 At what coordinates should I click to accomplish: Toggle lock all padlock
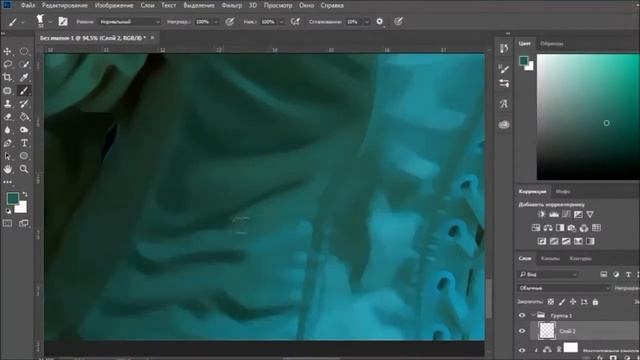[x=596, y=302]
